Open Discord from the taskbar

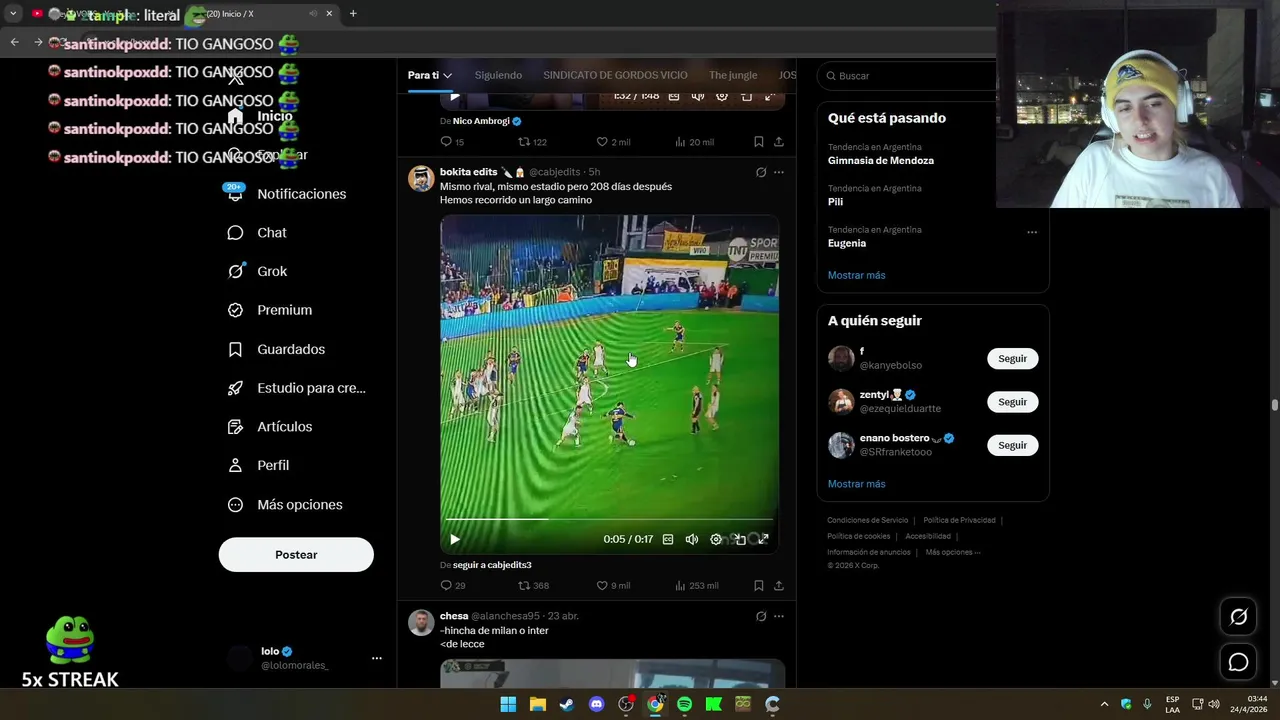597,704
